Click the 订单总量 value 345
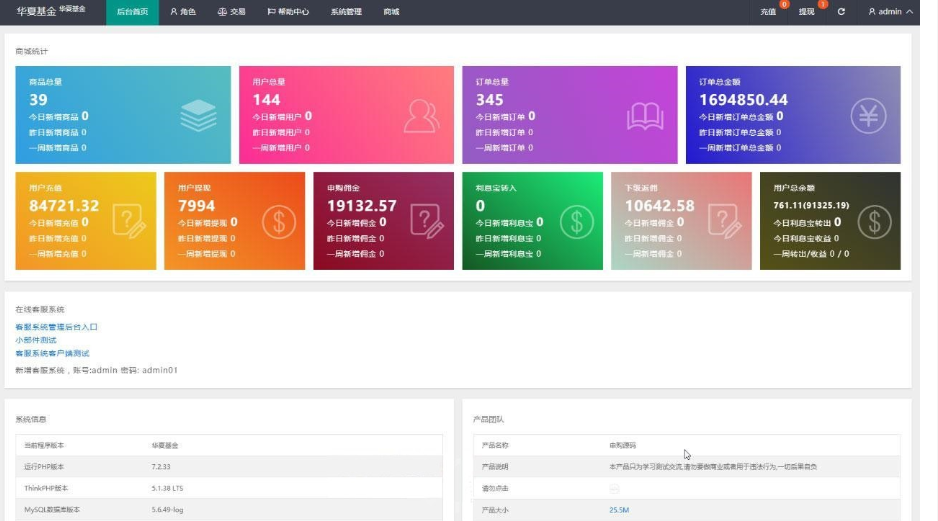This screenshot has width=938, height=521. point(489,99)
